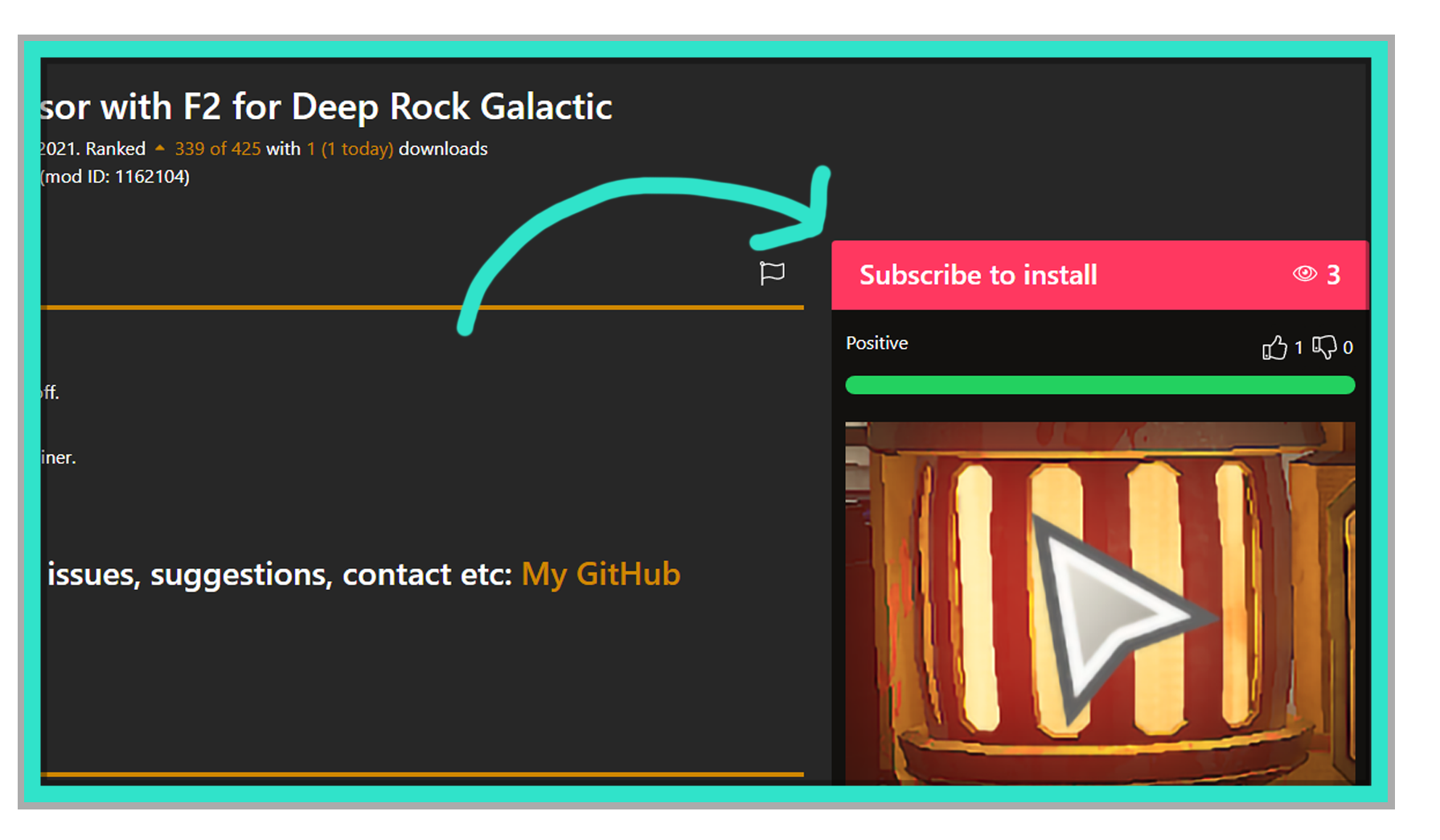The width and height of the screenshot is (1440, 840).
Task: Click the thumbs-up count of 1
Action: point(1298,348)
